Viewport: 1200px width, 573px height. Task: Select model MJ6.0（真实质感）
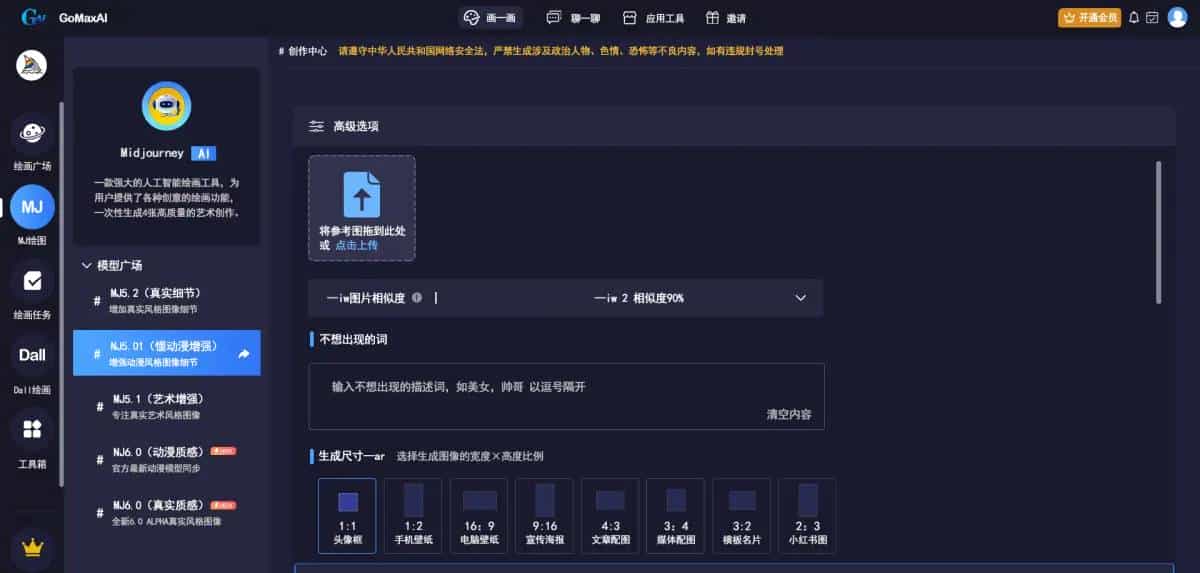[167, 512]
